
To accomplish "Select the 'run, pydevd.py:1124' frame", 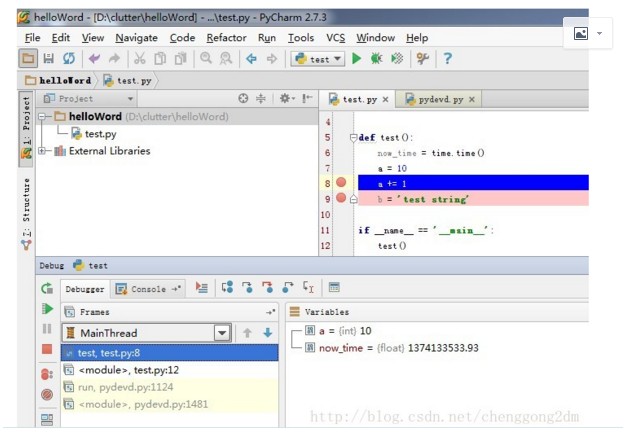I will pyautogui.click(x=170, y=387).
